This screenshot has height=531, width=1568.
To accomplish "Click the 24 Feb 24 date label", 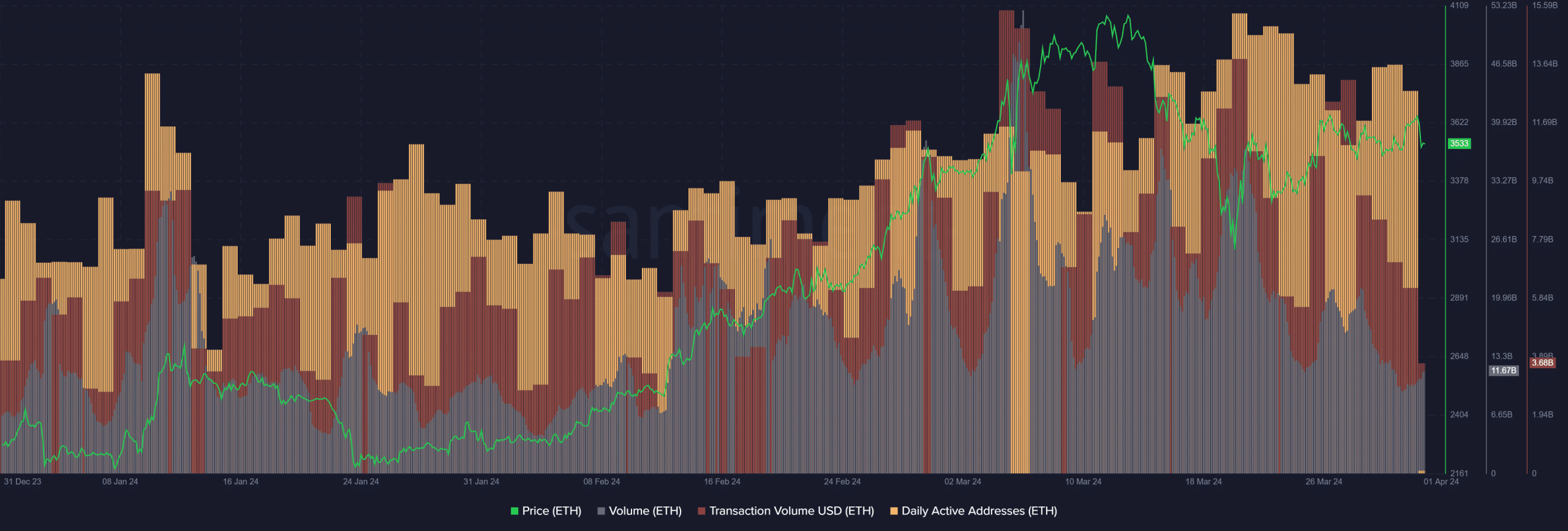I will [x=842, y=481].
